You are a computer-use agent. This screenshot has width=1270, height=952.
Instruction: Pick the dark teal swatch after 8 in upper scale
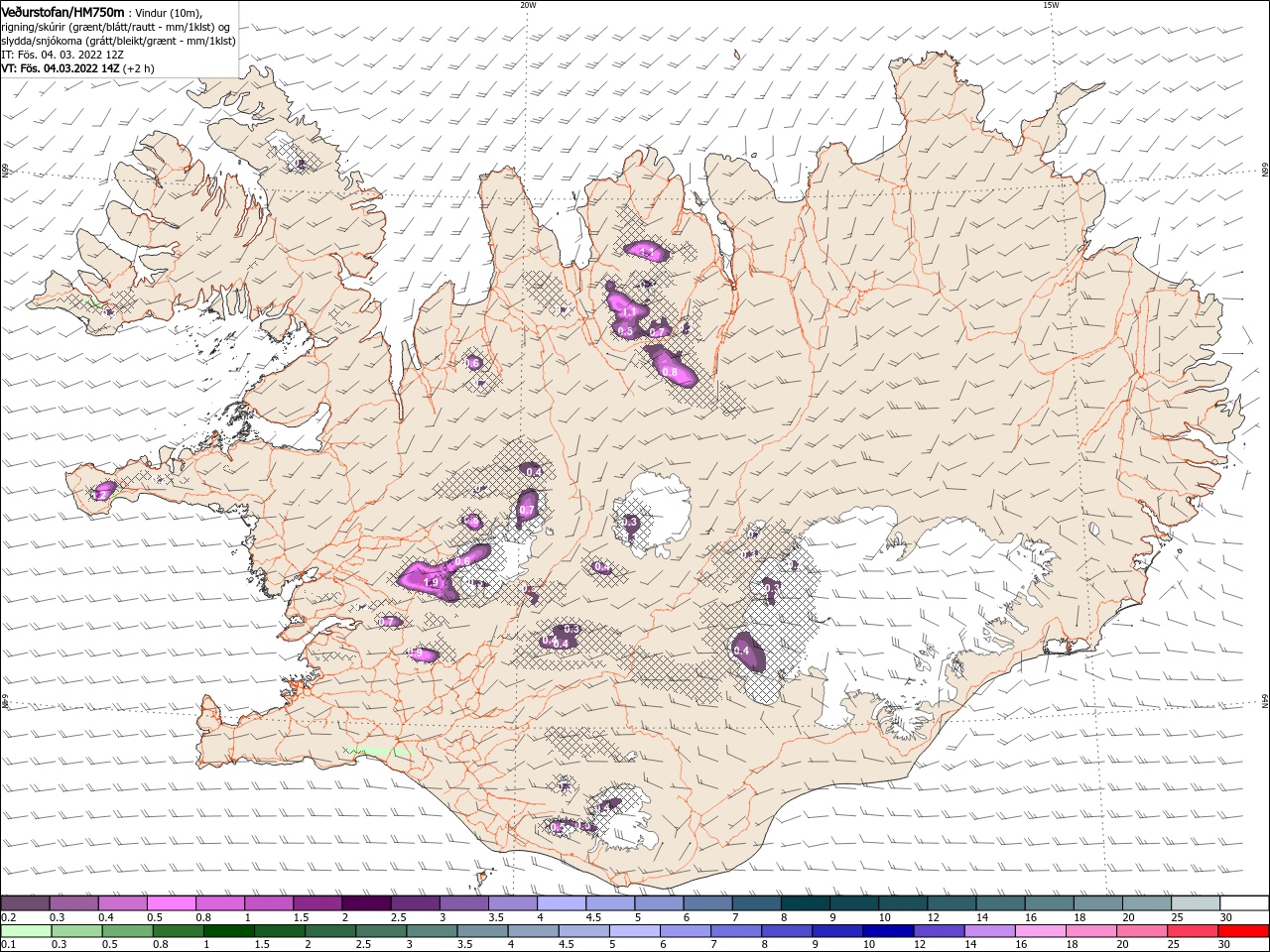coord(806,903)
